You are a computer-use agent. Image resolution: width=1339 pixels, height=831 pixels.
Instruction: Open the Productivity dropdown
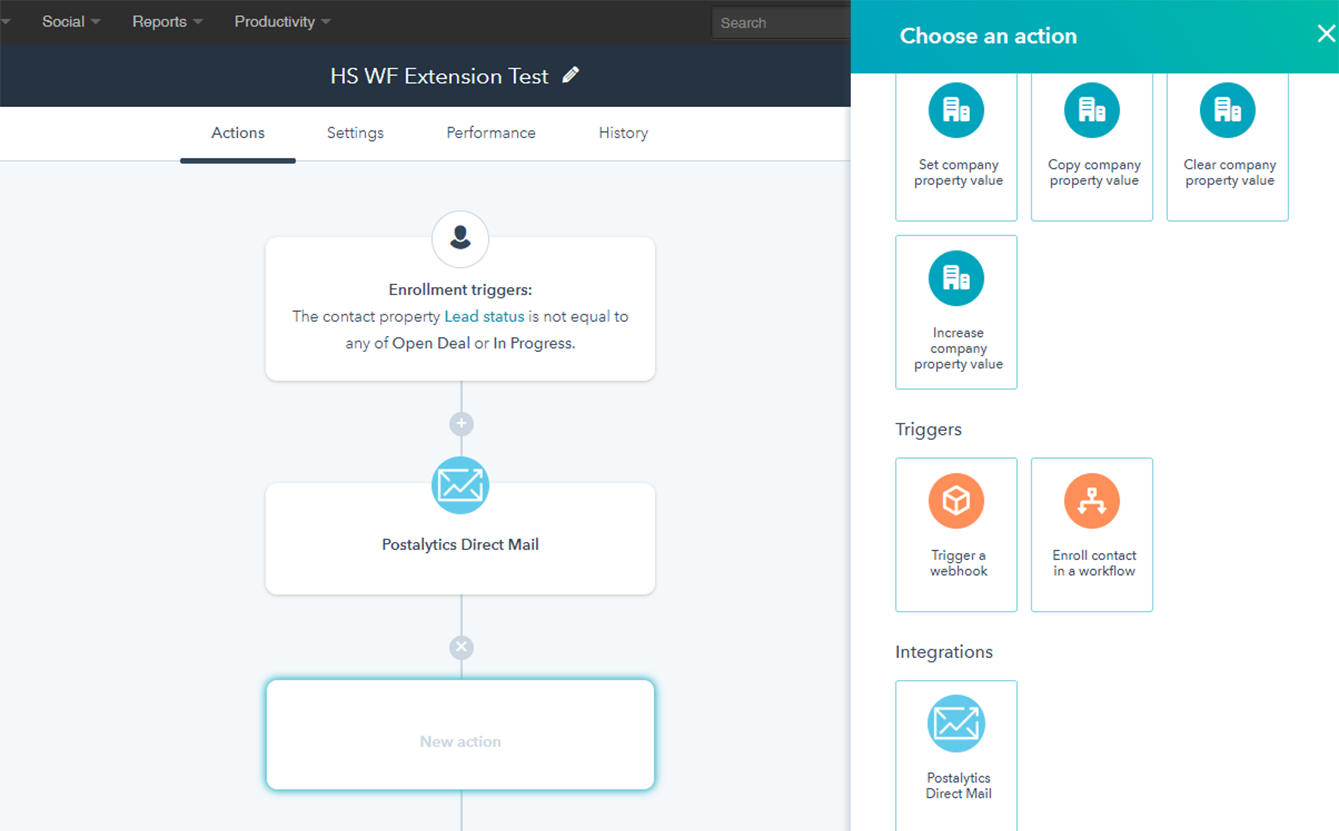(x=275, y=21)
